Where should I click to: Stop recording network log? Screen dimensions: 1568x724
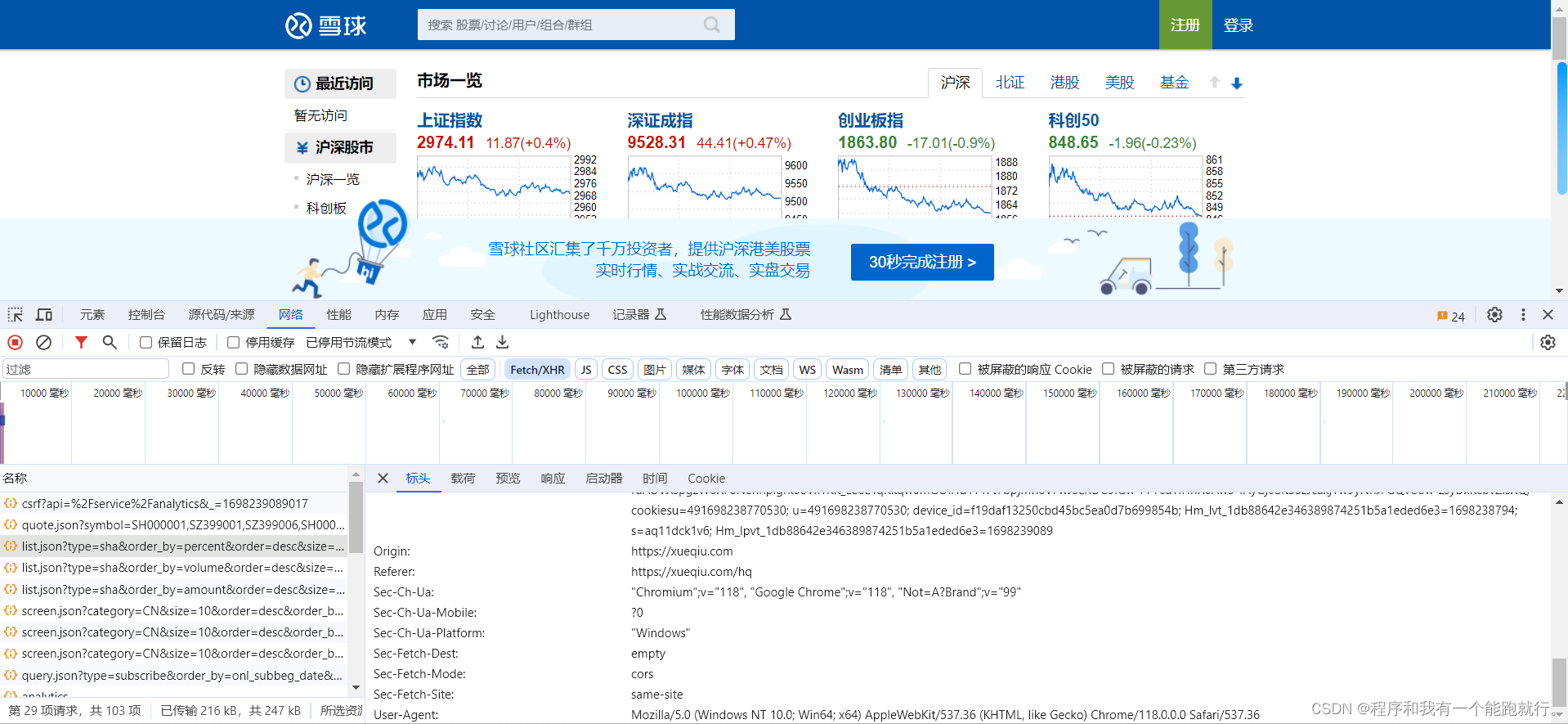pos(16,343)
